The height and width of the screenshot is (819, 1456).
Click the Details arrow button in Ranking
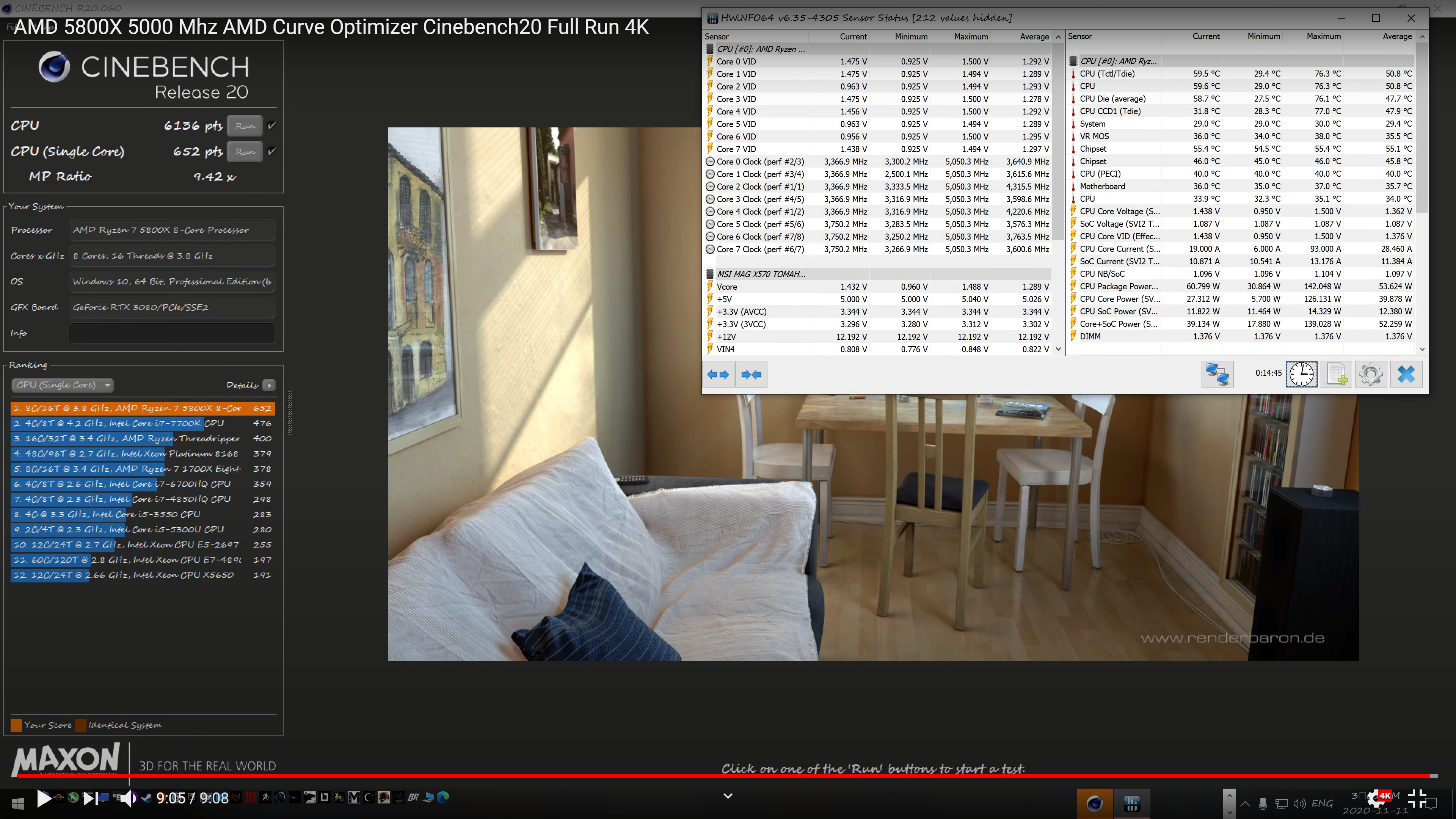tap(269, 385)
